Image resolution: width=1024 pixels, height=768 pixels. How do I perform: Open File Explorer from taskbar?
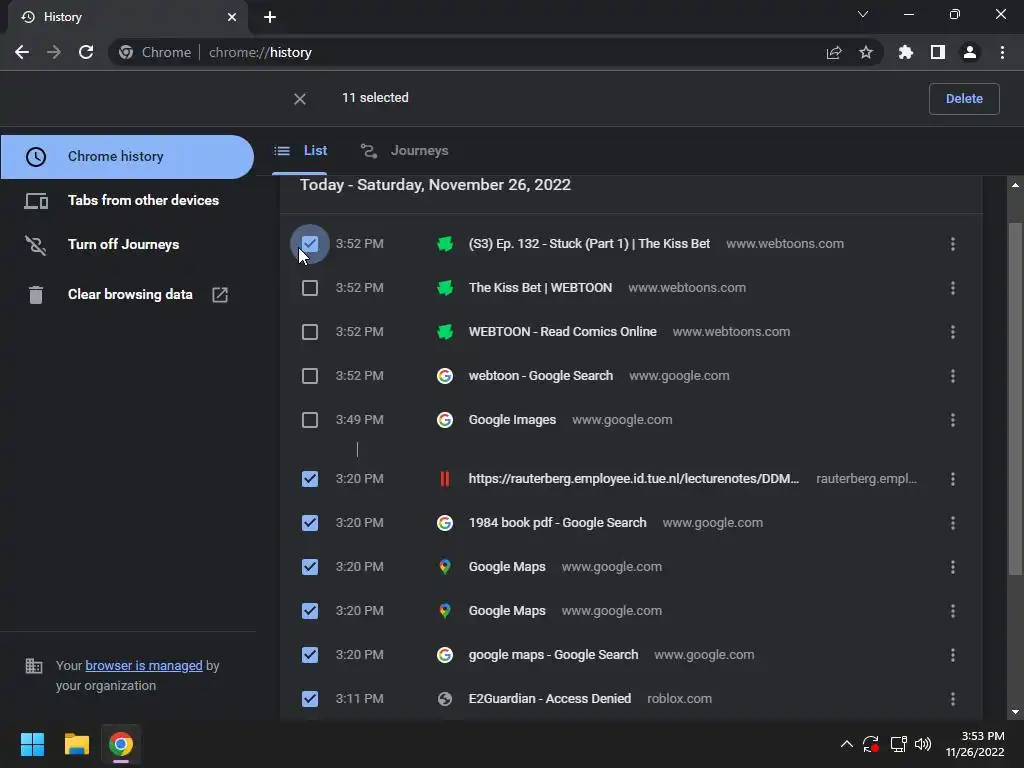[77, 744]
